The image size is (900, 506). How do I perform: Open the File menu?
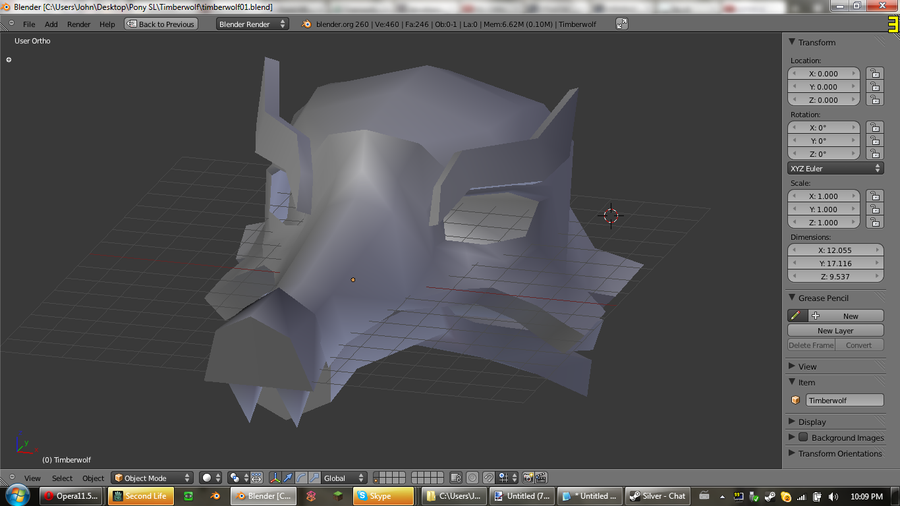point(29,24)
